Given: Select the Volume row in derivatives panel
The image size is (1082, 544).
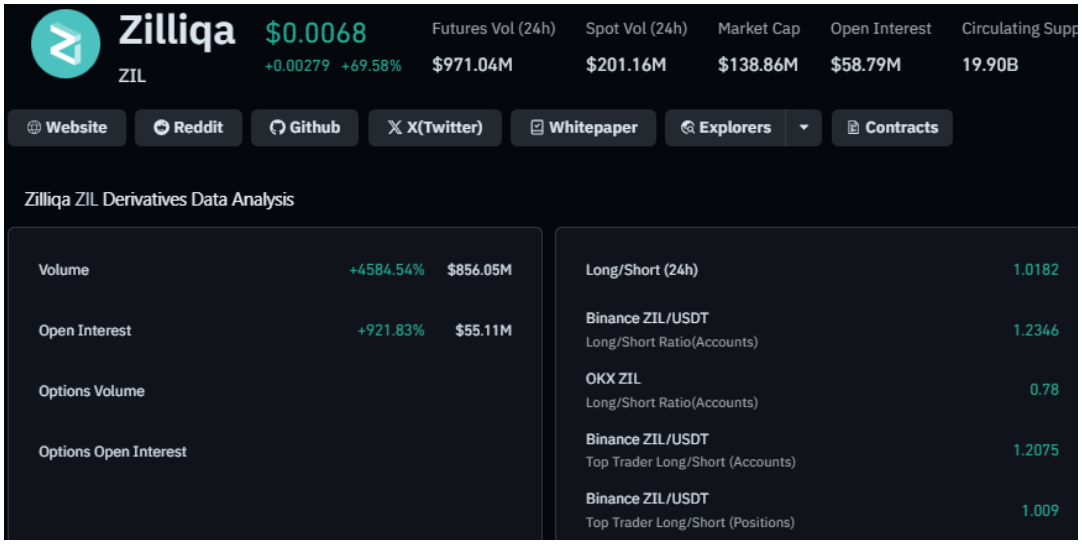Looking at the screenshot, I should click(274, 270).
